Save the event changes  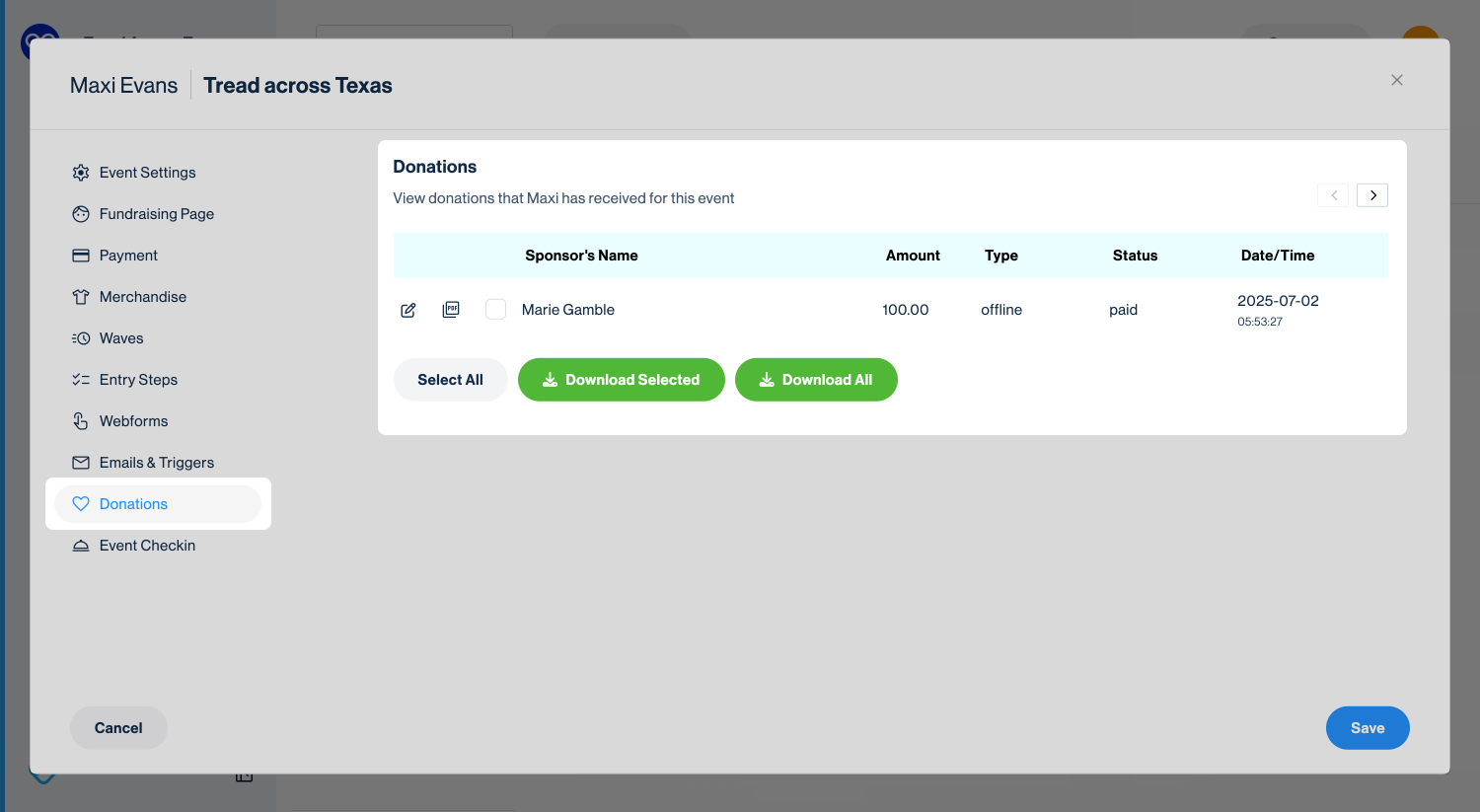tap(1367, 728)
